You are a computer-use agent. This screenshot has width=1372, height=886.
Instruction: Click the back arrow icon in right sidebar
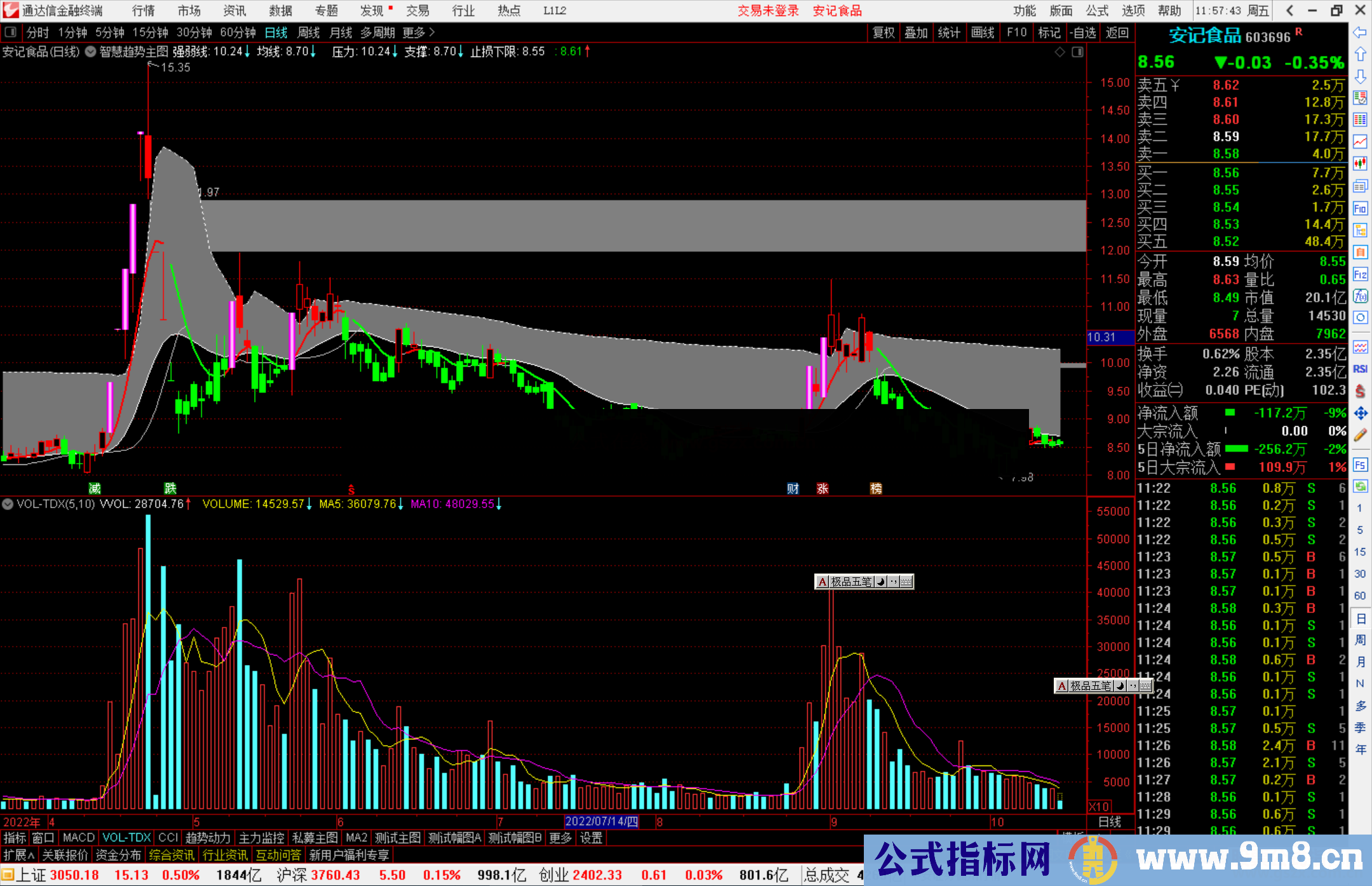coord(1360,32)
